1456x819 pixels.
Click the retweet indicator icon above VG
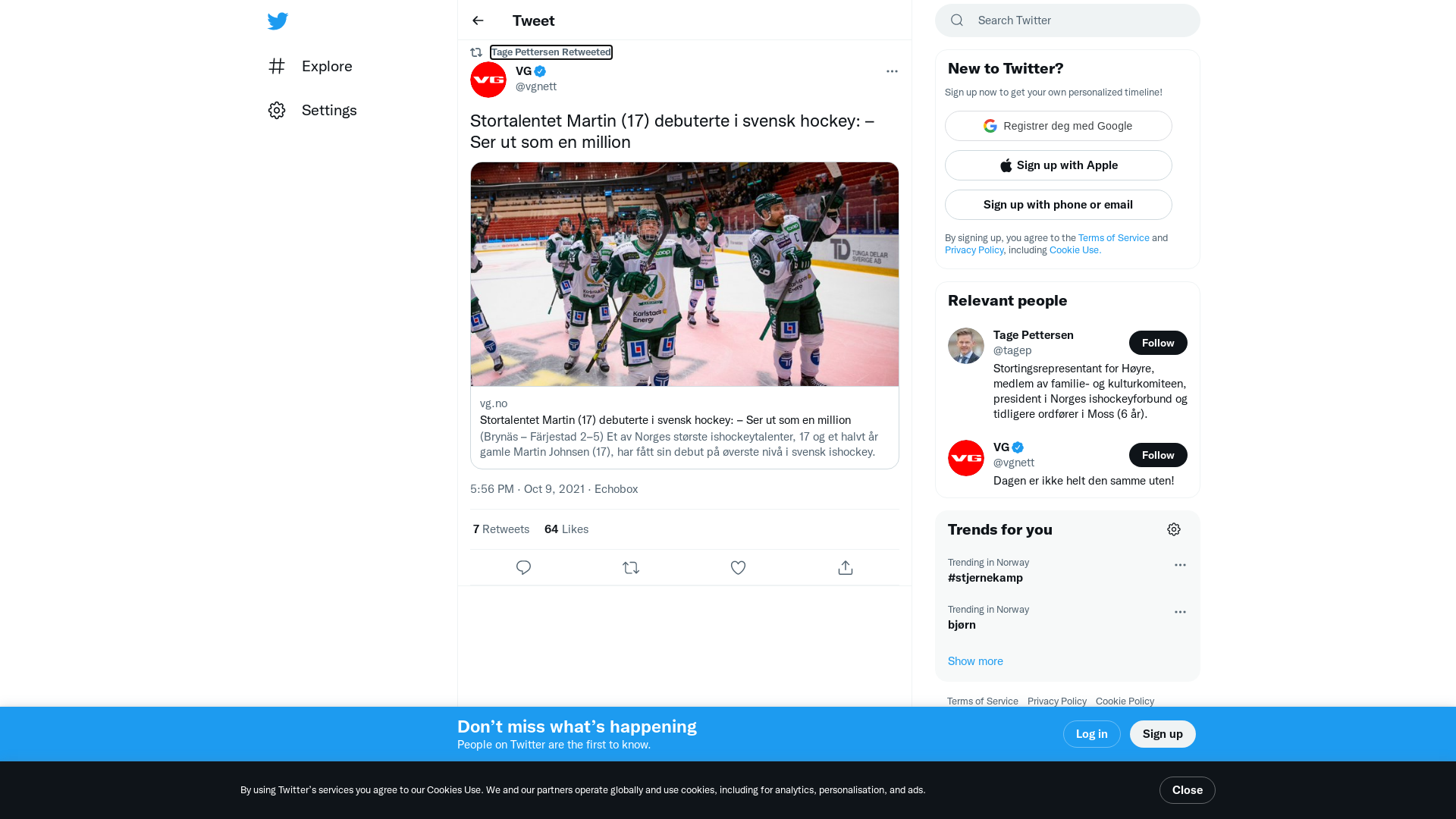pyautogui.click(x=476, y=52)
